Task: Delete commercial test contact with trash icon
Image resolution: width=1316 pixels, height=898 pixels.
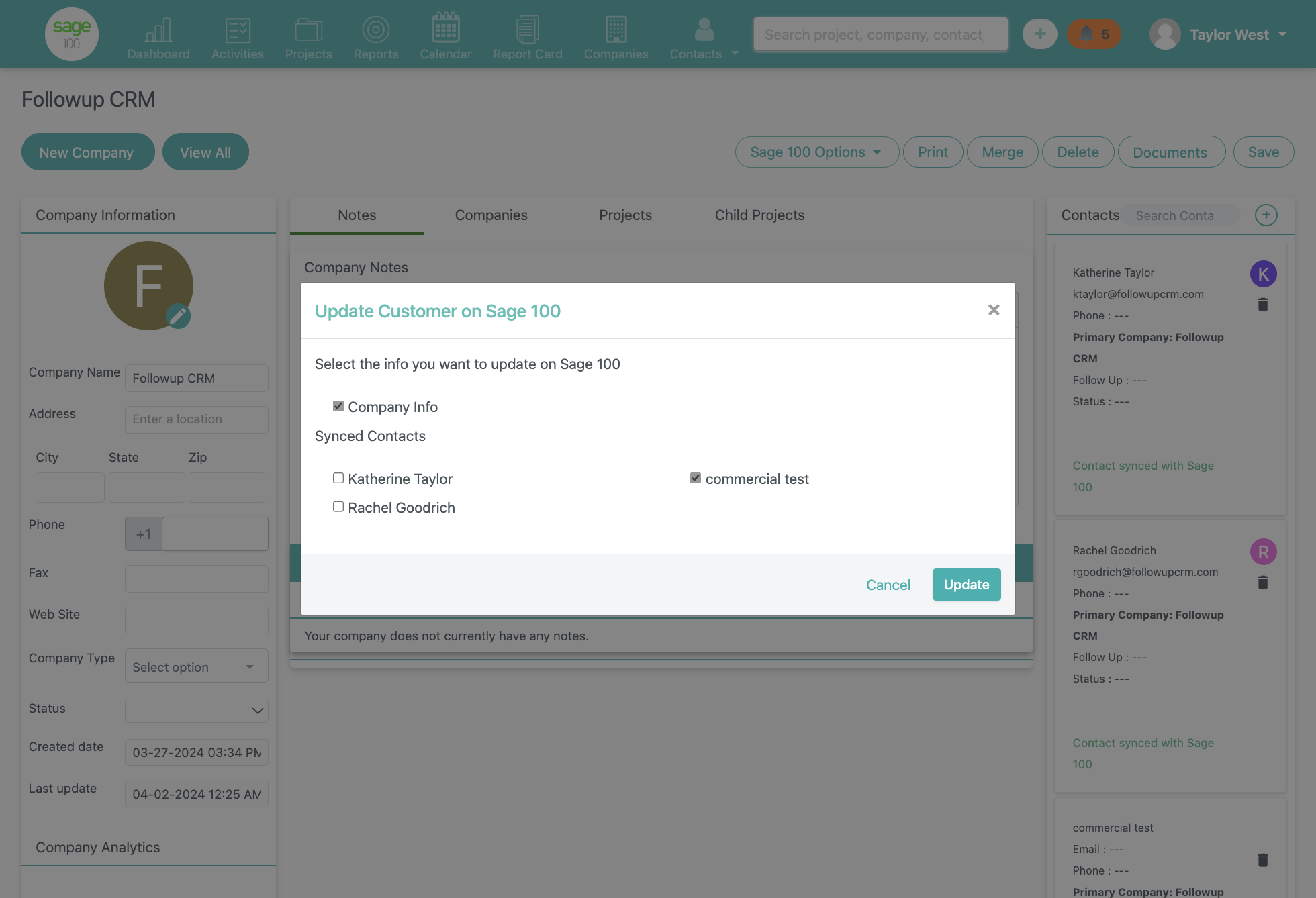Action: tap(1263, 860)
